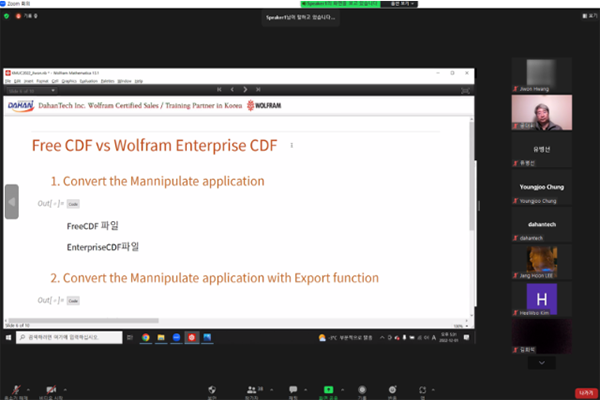This screenshot has width=600, height=400.
Task: Expand hidden tray icons caret
Action: (x=382, y=337)
